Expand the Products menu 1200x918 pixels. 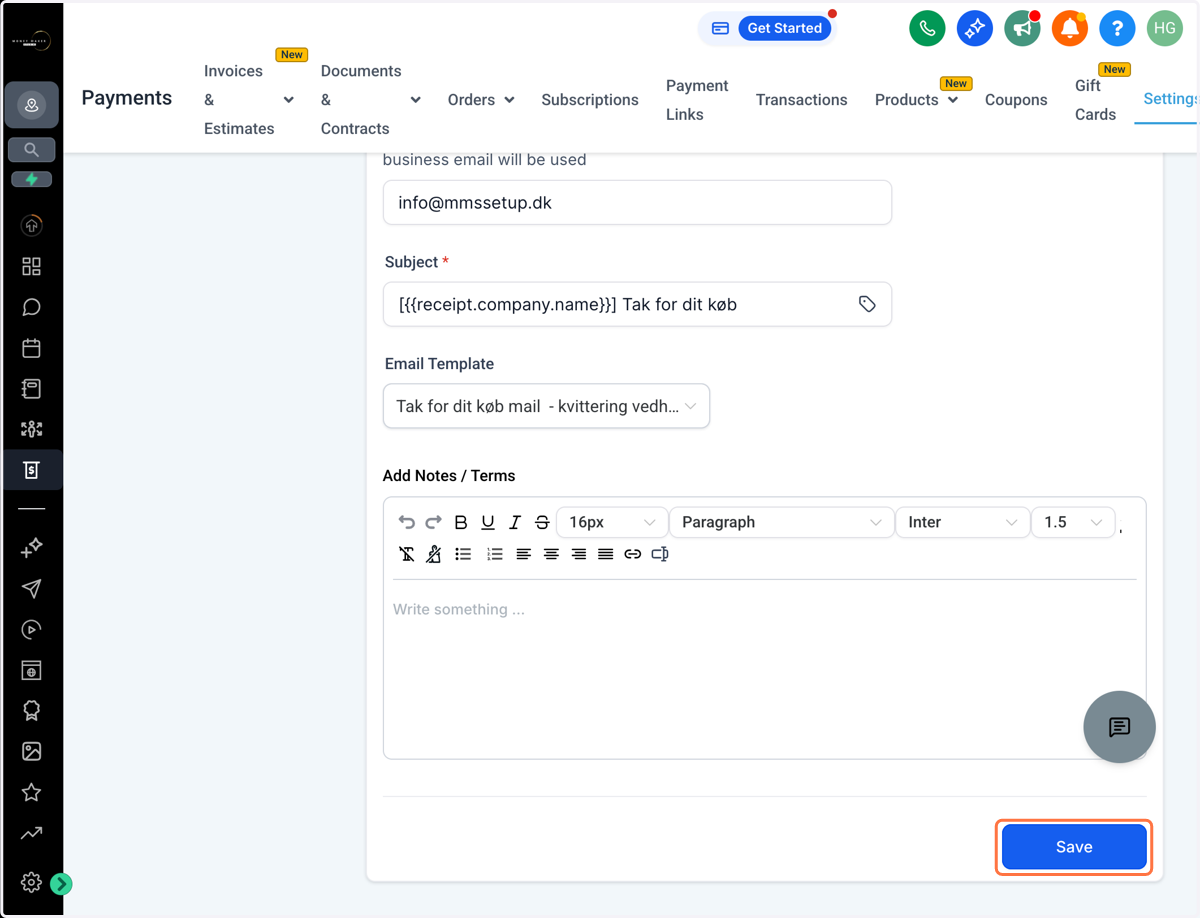click(916, 100)
